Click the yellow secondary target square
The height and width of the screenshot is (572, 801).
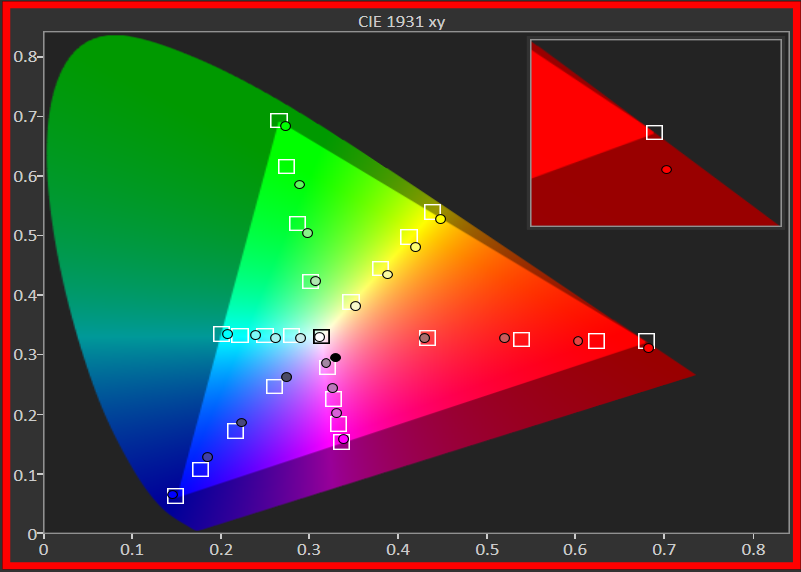click(433, 211)
